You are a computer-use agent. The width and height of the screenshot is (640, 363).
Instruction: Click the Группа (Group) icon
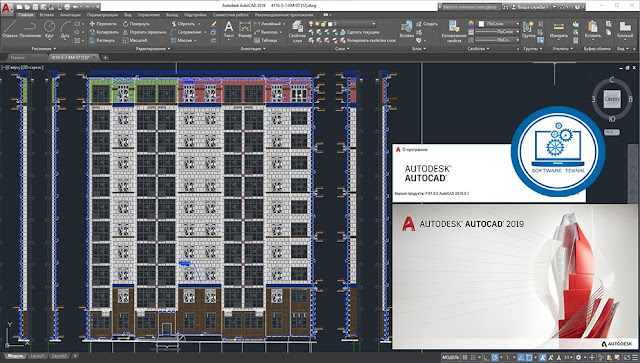(528, 29)
